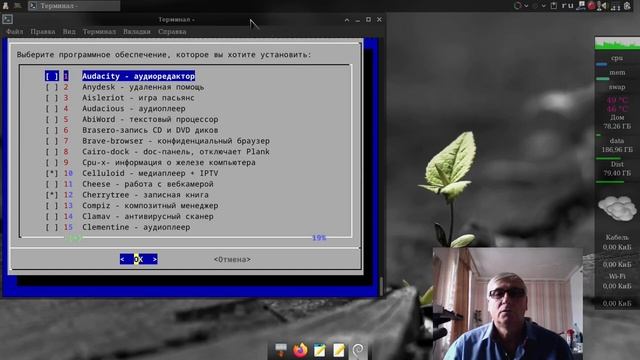Switch the keyboard layout via the ru indicator
The height and width of the screenshot is (360, 640).
coord(567,6)
